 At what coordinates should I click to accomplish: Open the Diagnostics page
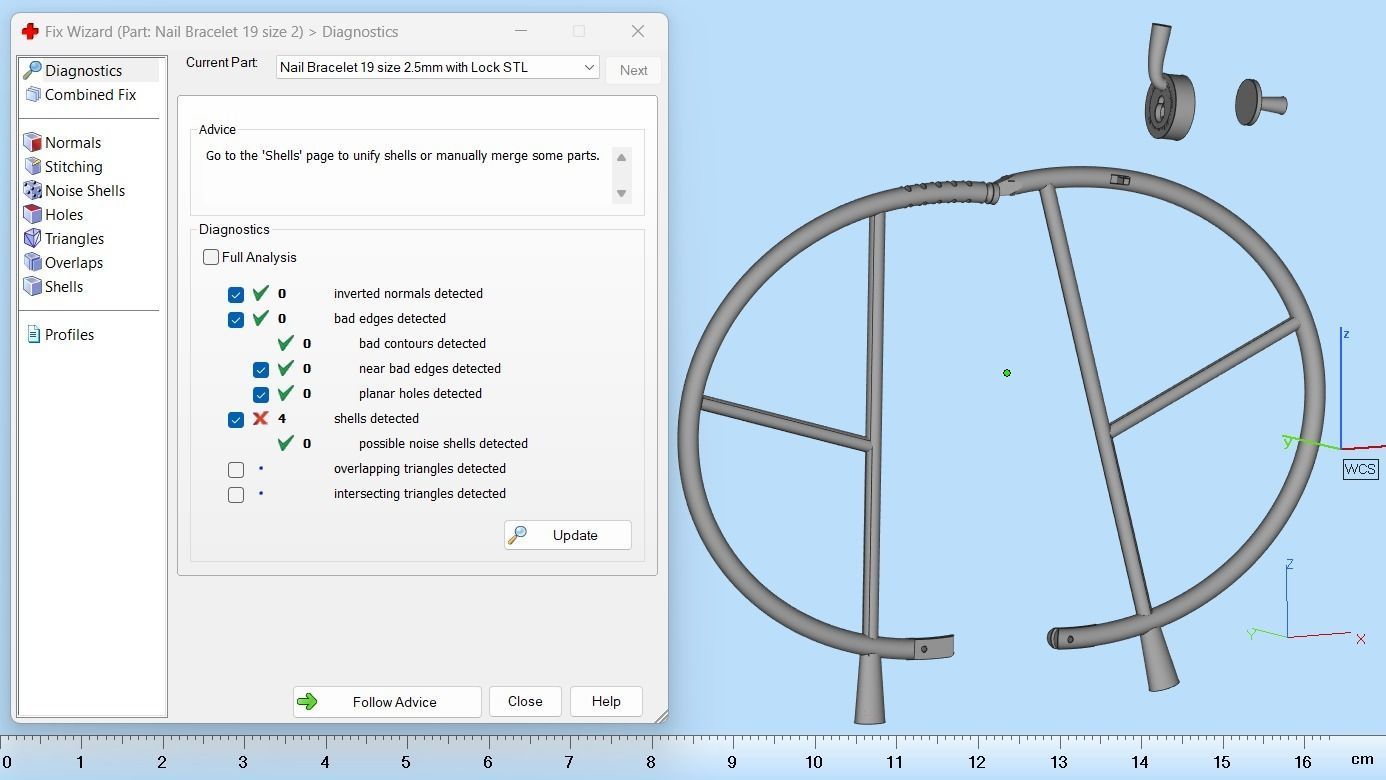tap(83, 70)
